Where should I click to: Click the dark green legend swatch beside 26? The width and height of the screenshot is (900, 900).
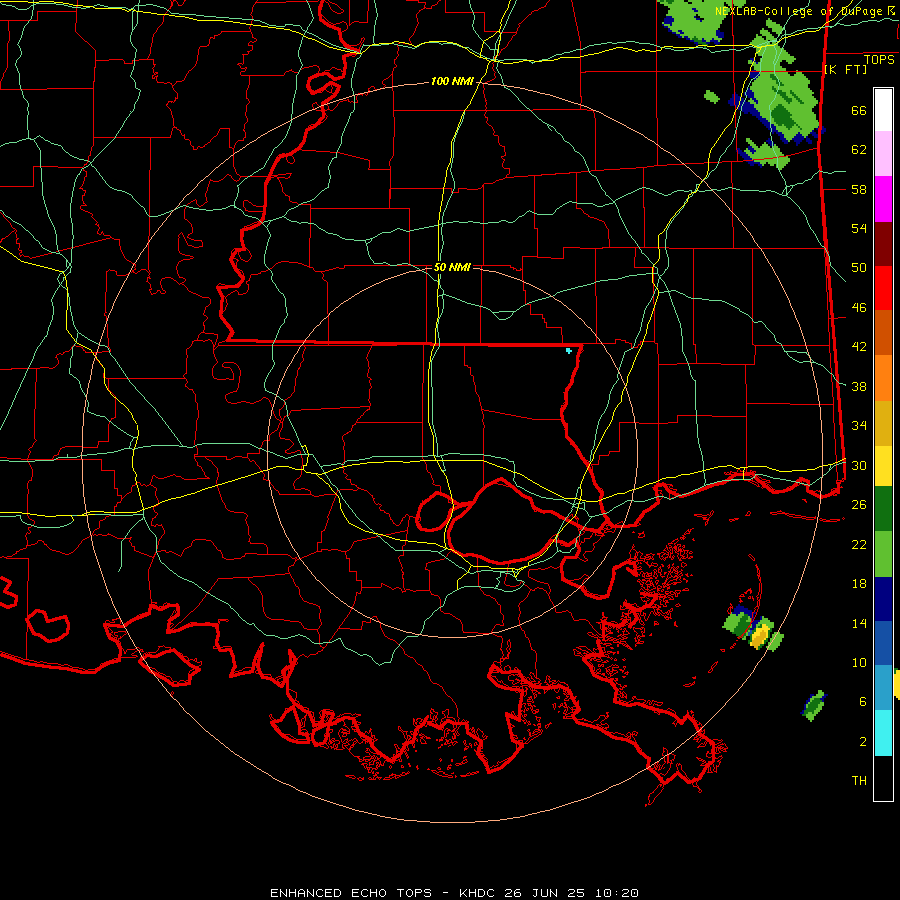[883, 509]
